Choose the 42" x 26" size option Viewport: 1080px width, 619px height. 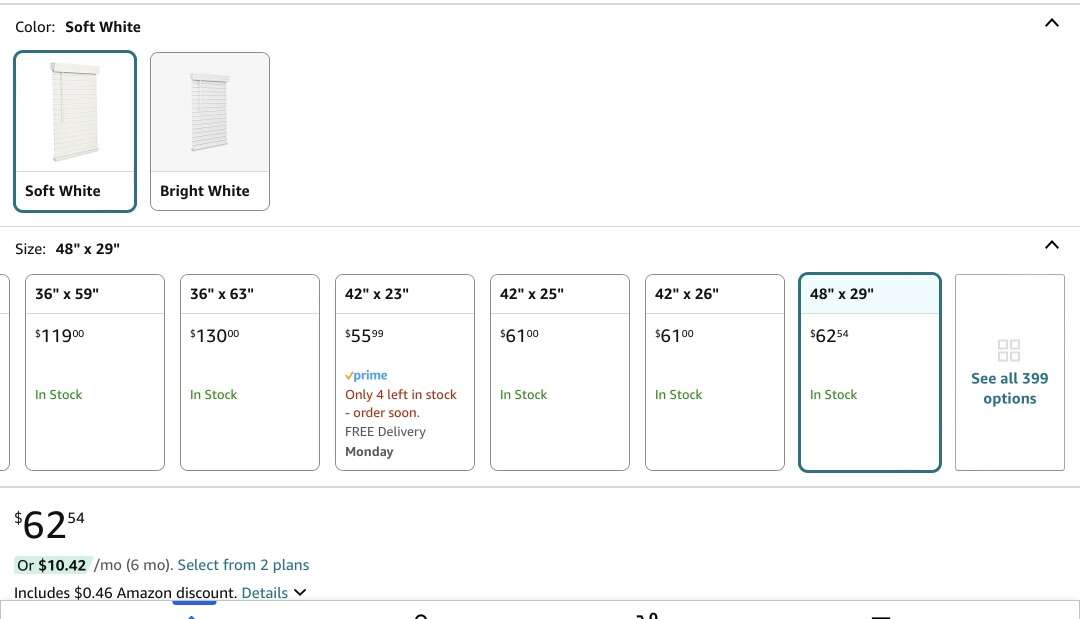tap(715, 372)
